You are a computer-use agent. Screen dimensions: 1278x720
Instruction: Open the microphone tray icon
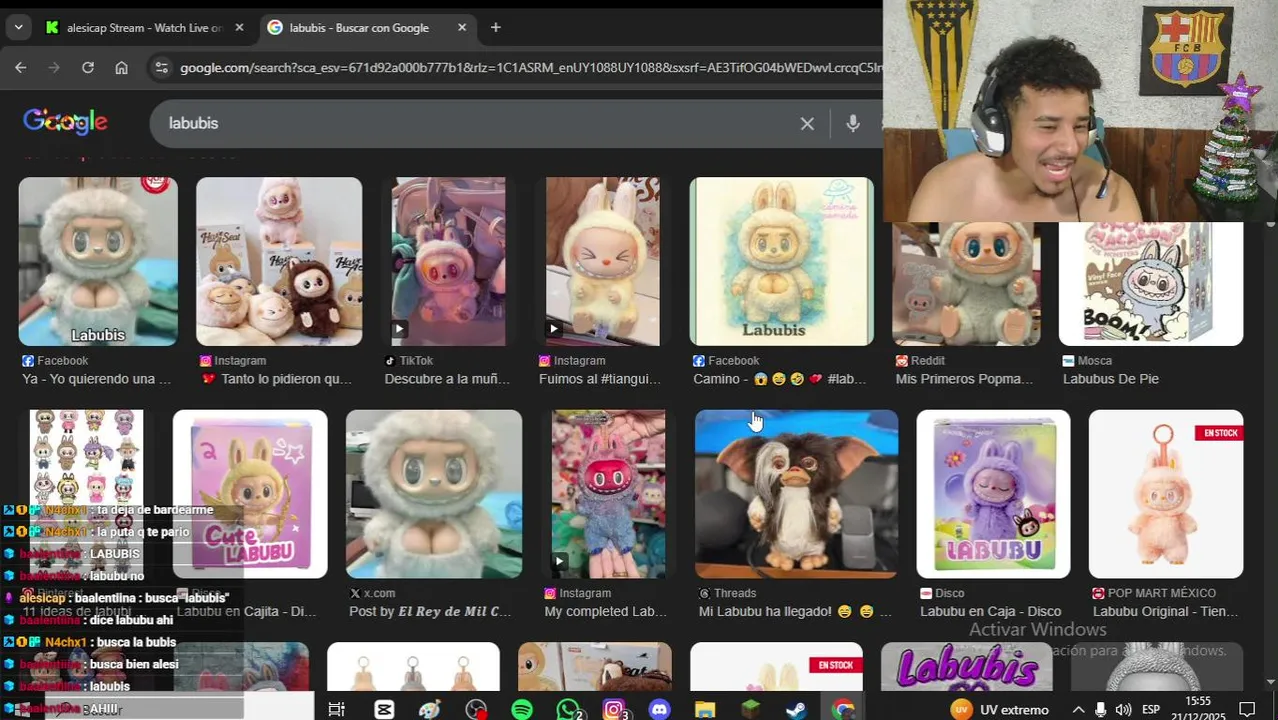pos(1100,709)
